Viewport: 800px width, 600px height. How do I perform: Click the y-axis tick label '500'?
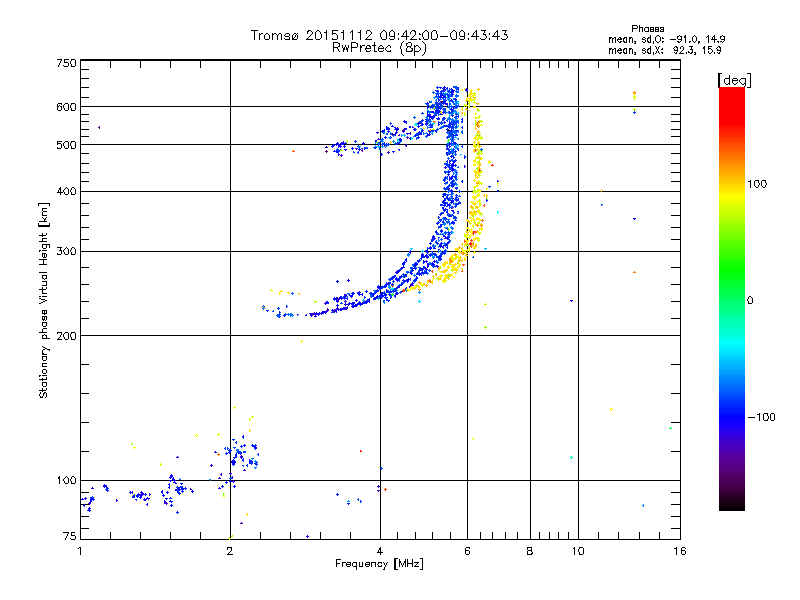(66, 145)
